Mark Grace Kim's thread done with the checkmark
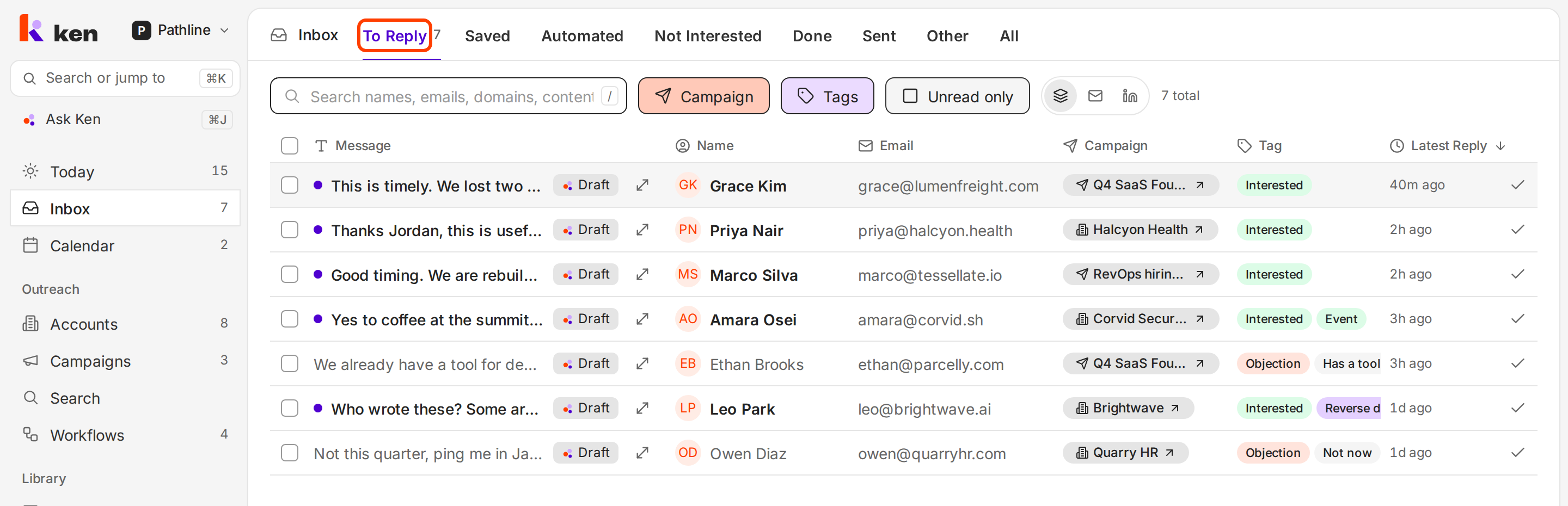 pyautogui.click(x=1517, y=185)
